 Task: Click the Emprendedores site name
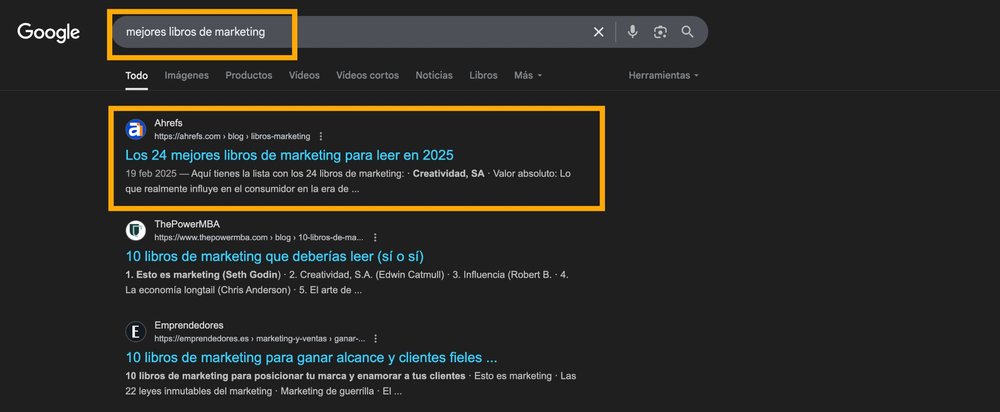189,325
